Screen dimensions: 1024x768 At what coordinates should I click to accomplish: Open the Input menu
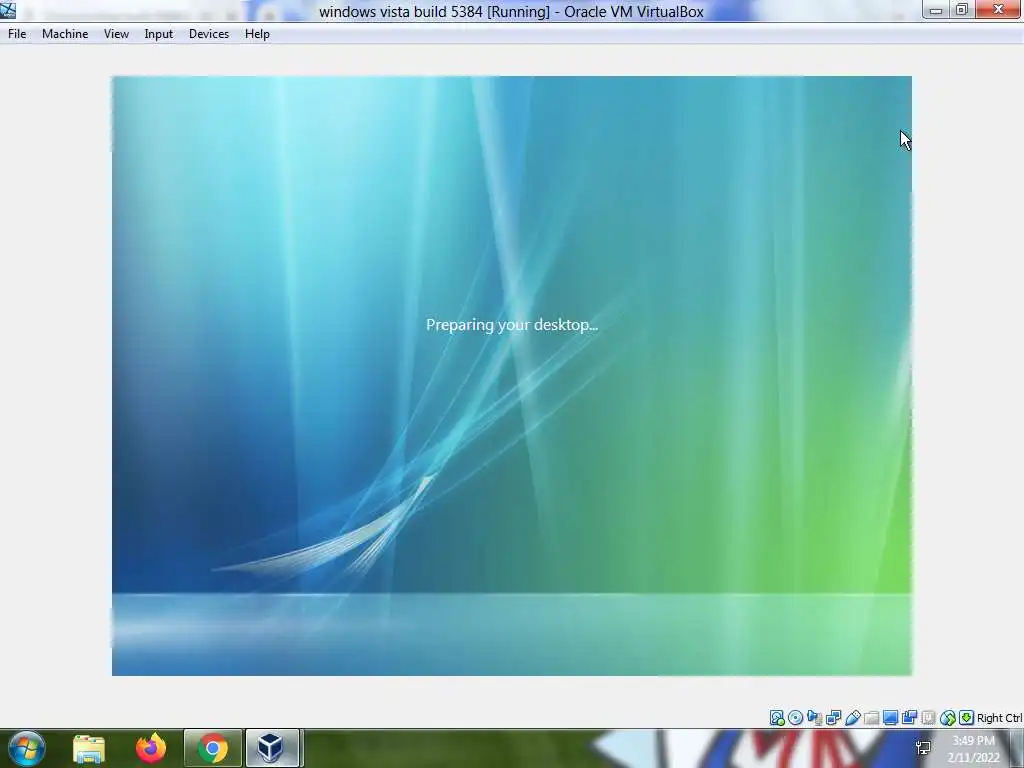159,34
